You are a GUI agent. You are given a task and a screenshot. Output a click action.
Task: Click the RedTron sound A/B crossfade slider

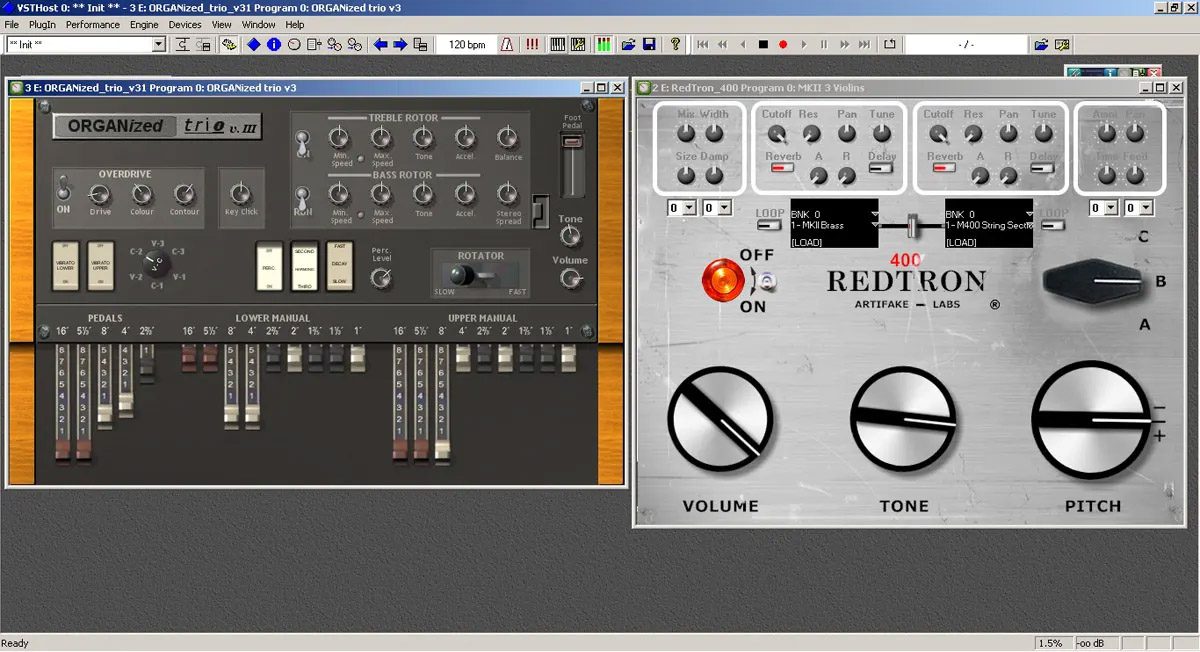pos(912,226)
